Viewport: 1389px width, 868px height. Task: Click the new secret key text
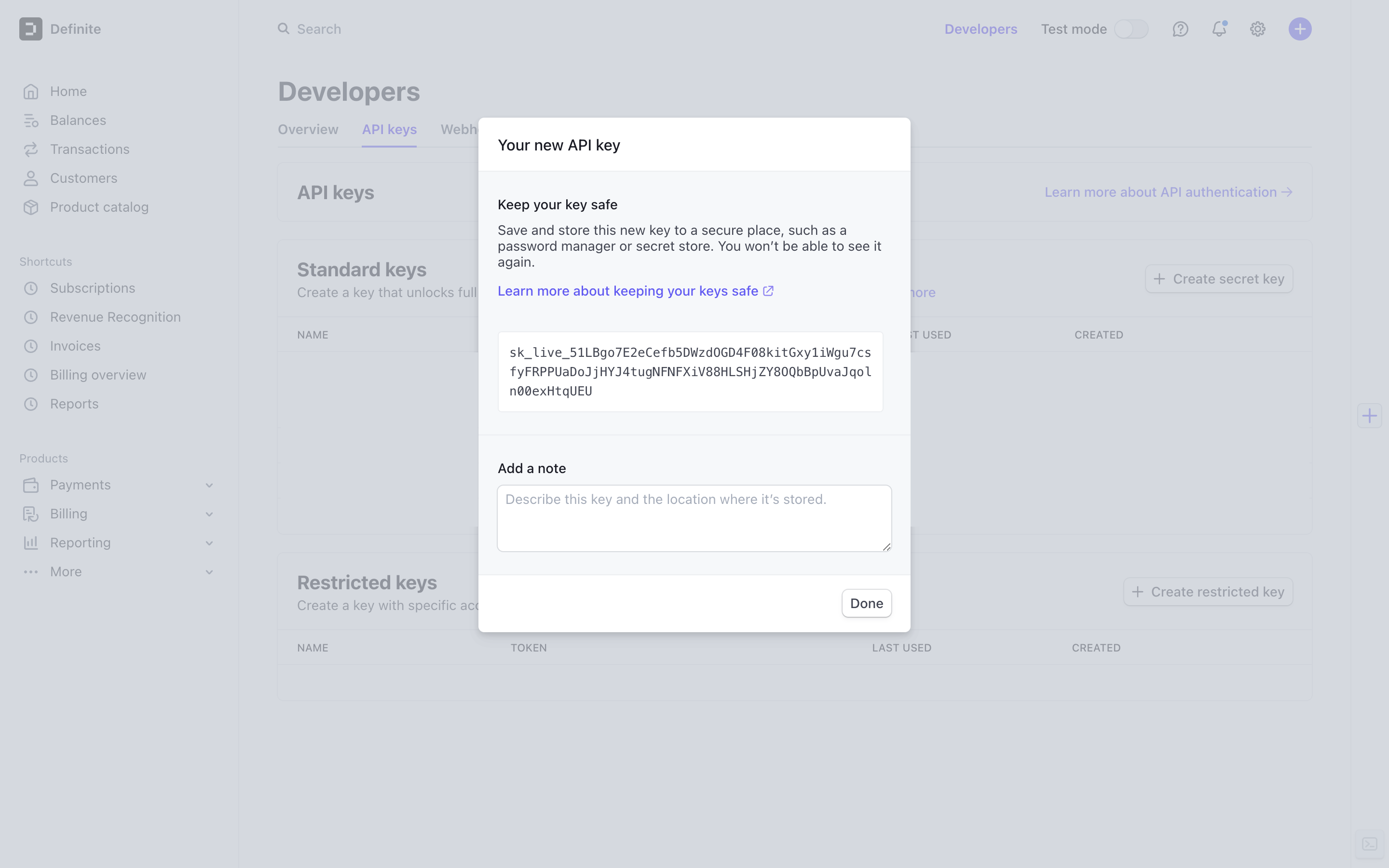(x=690, y=371)
